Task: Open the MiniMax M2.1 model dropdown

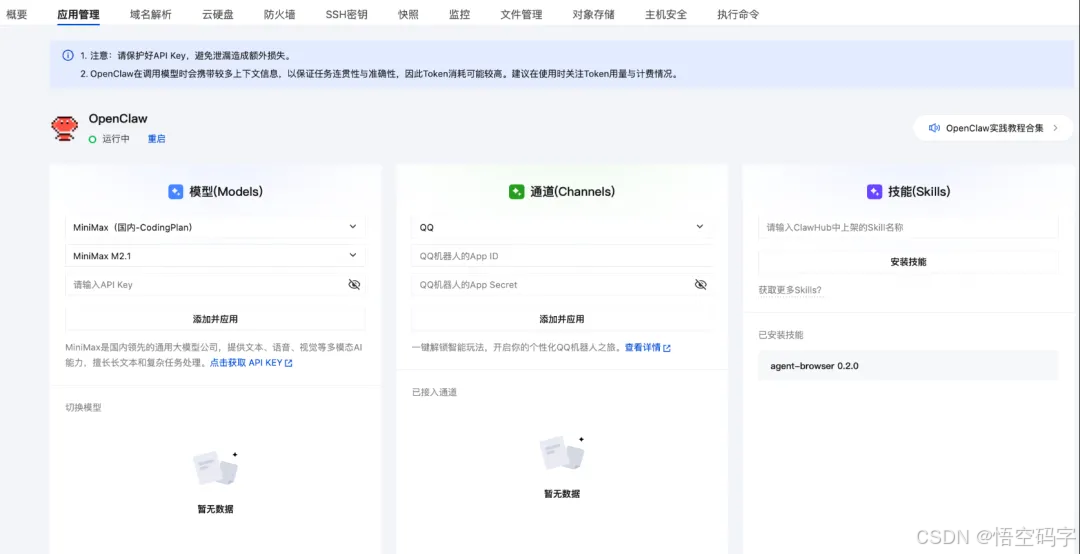Action: [216, 256]
